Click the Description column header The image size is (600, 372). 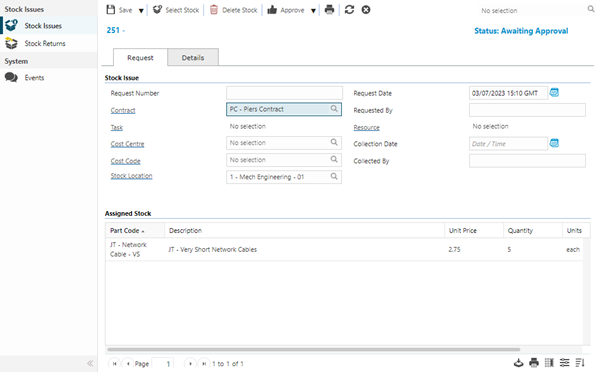pos(305,230)
